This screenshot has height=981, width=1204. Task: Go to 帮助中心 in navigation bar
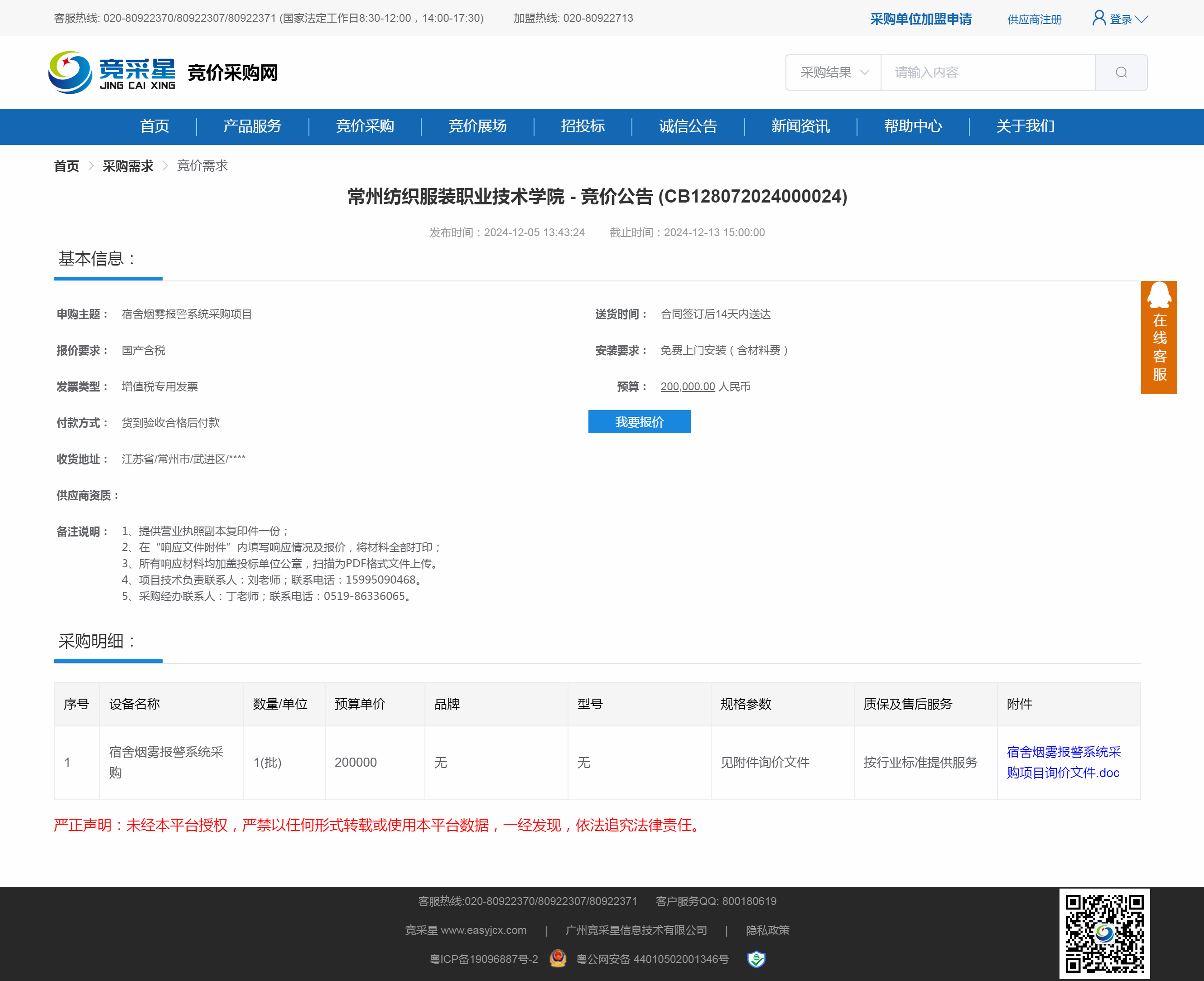pos(912,126)
